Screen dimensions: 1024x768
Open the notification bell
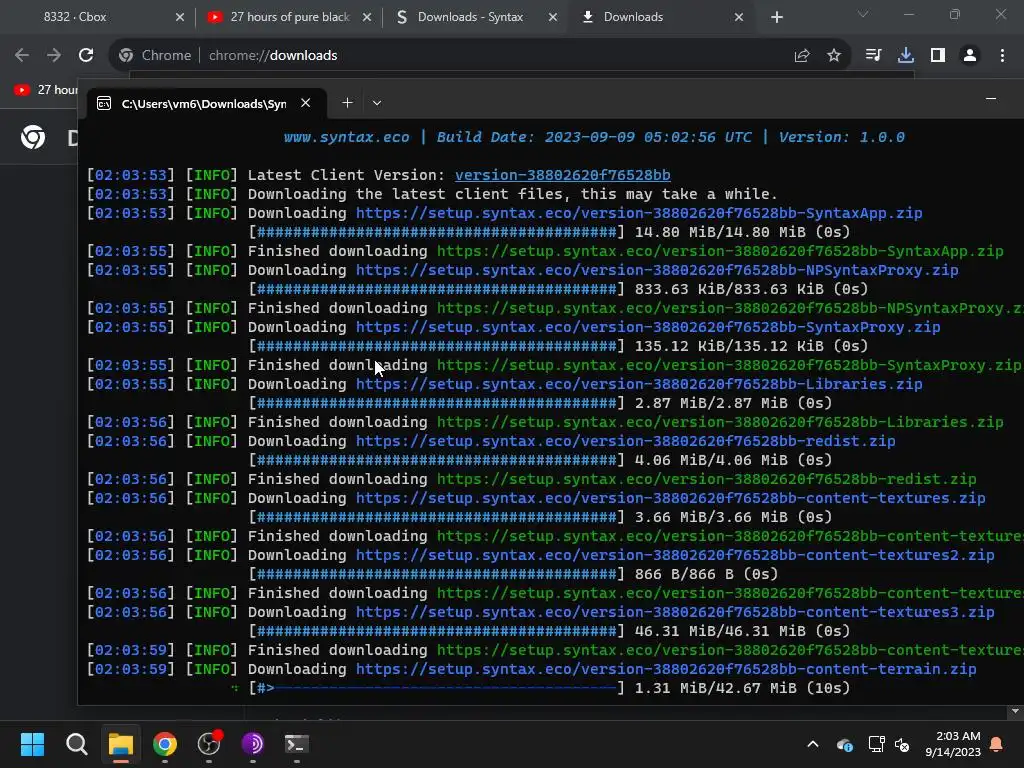pos(997,744)
